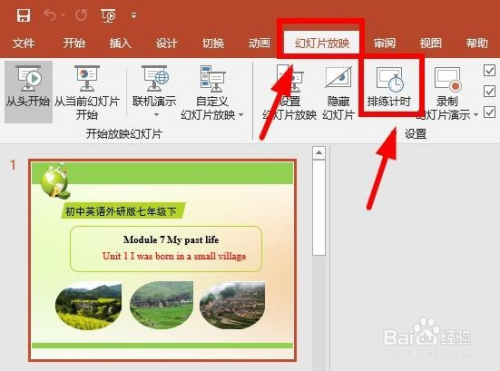The image size is (500, 371).
Task: Select slide 1 thumbnail in the panel
Action: coord(162,260)
